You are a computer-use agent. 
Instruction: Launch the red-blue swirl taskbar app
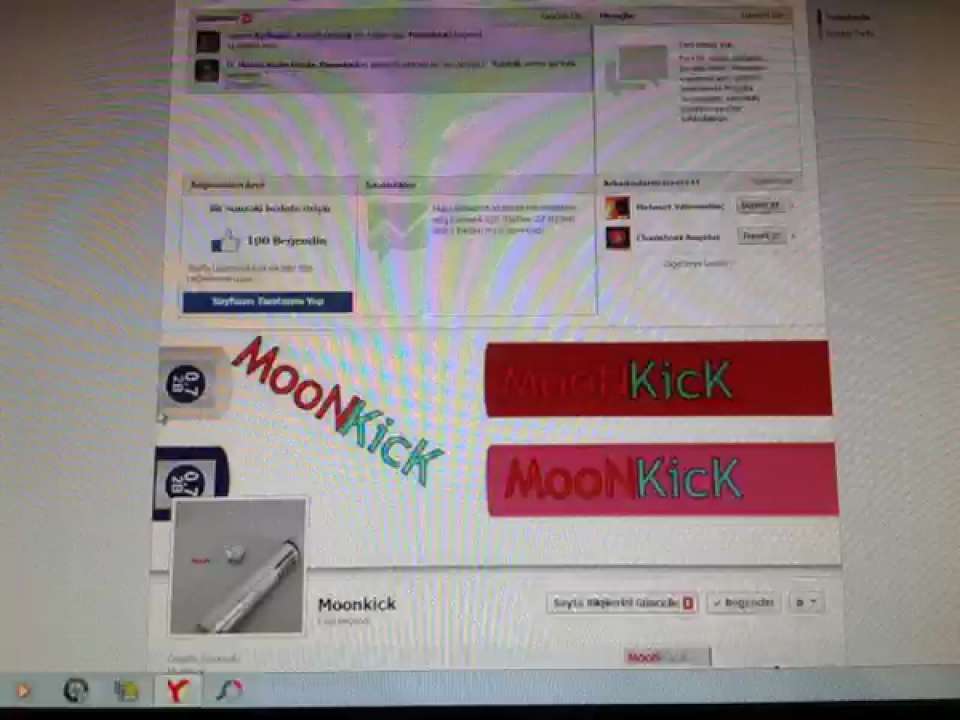pyautogui.click(x=229, y=690)
